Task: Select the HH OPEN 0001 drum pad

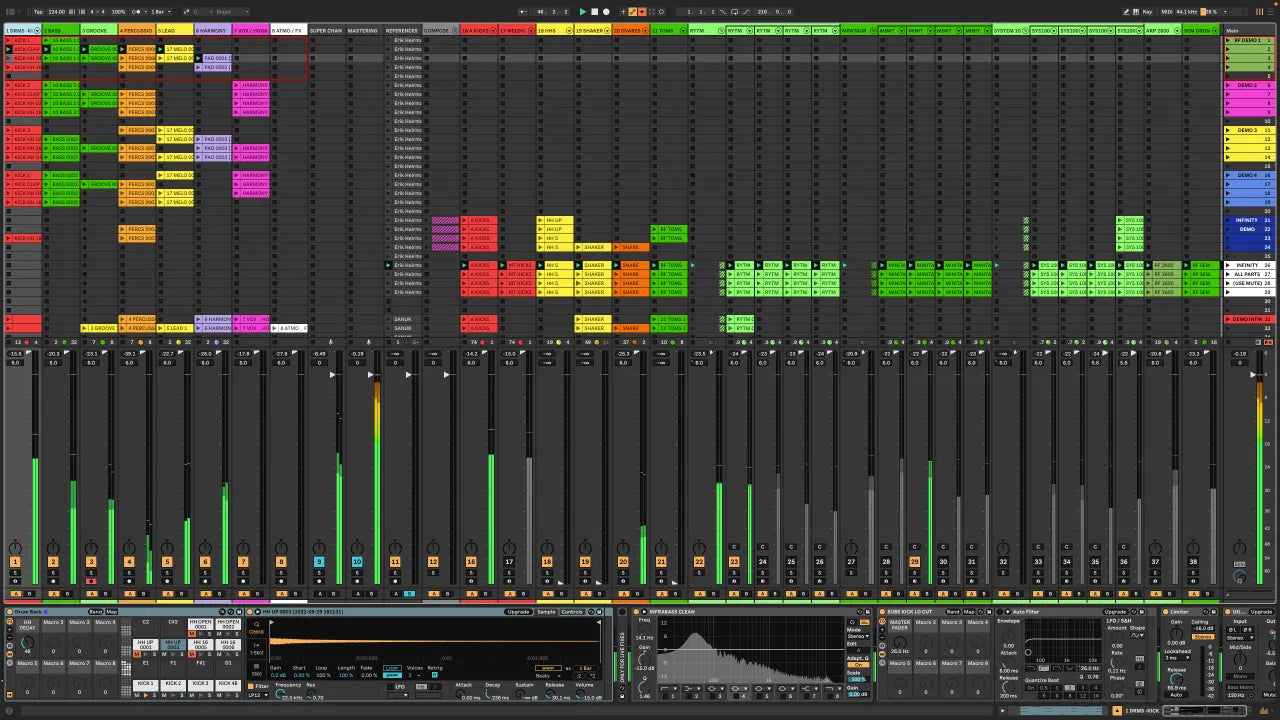Action: 201,624
